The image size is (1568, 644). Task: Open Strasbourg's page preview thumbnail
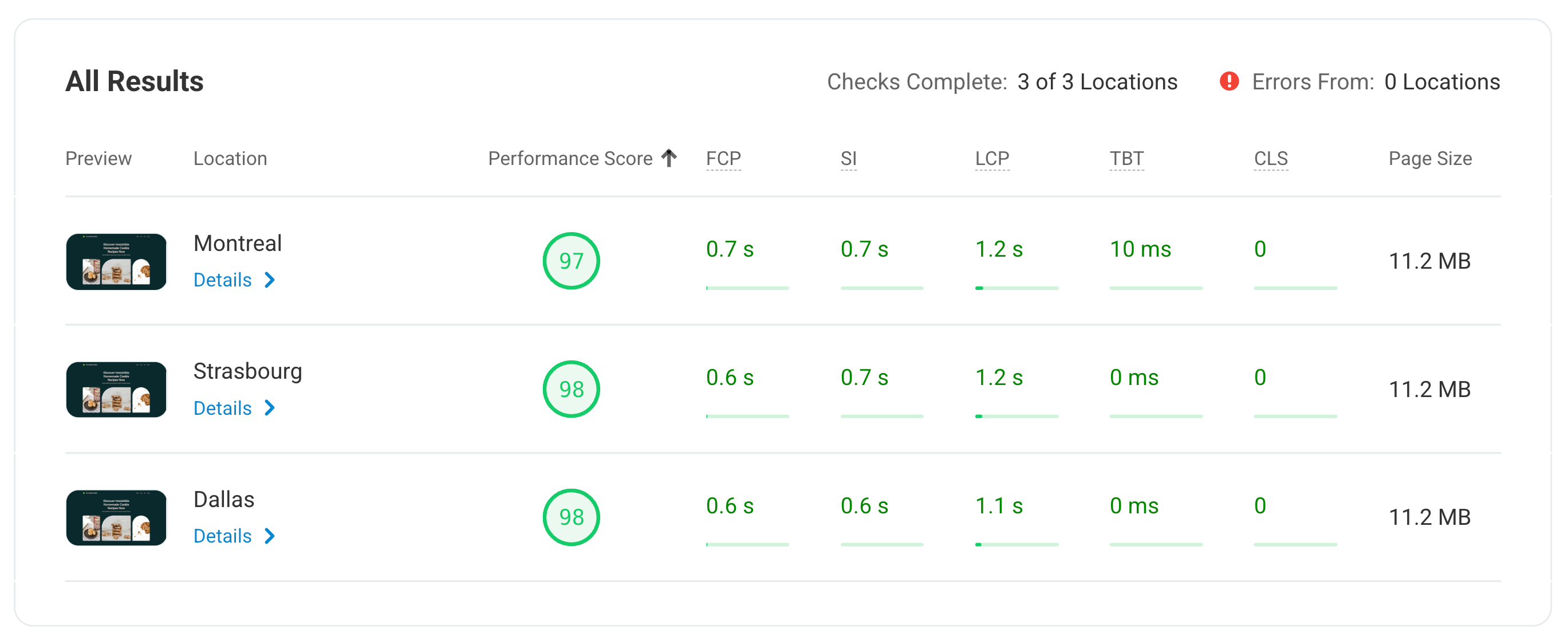coord(116,390)
